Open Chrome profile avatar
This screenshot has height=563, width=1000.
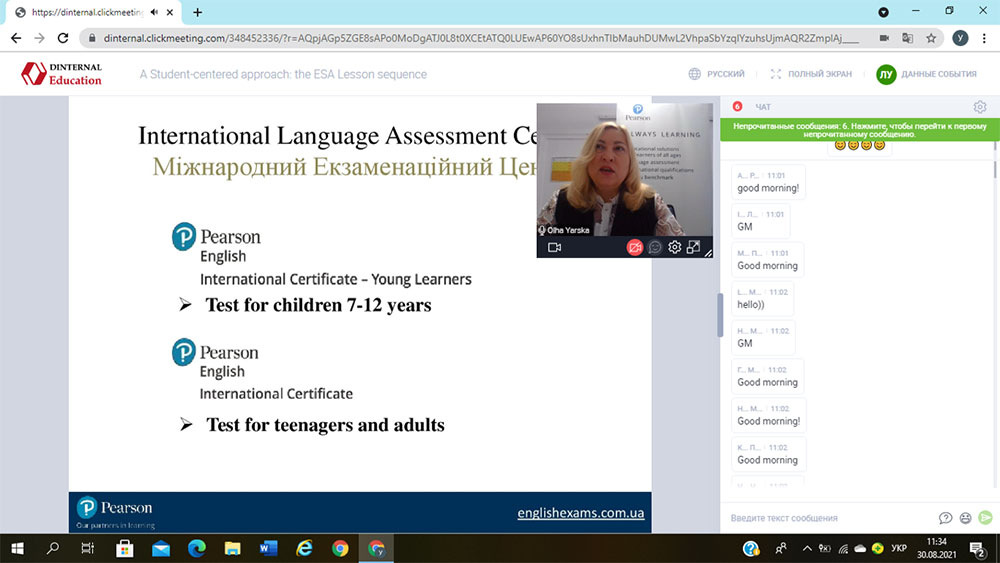click(x=960, y=38)
